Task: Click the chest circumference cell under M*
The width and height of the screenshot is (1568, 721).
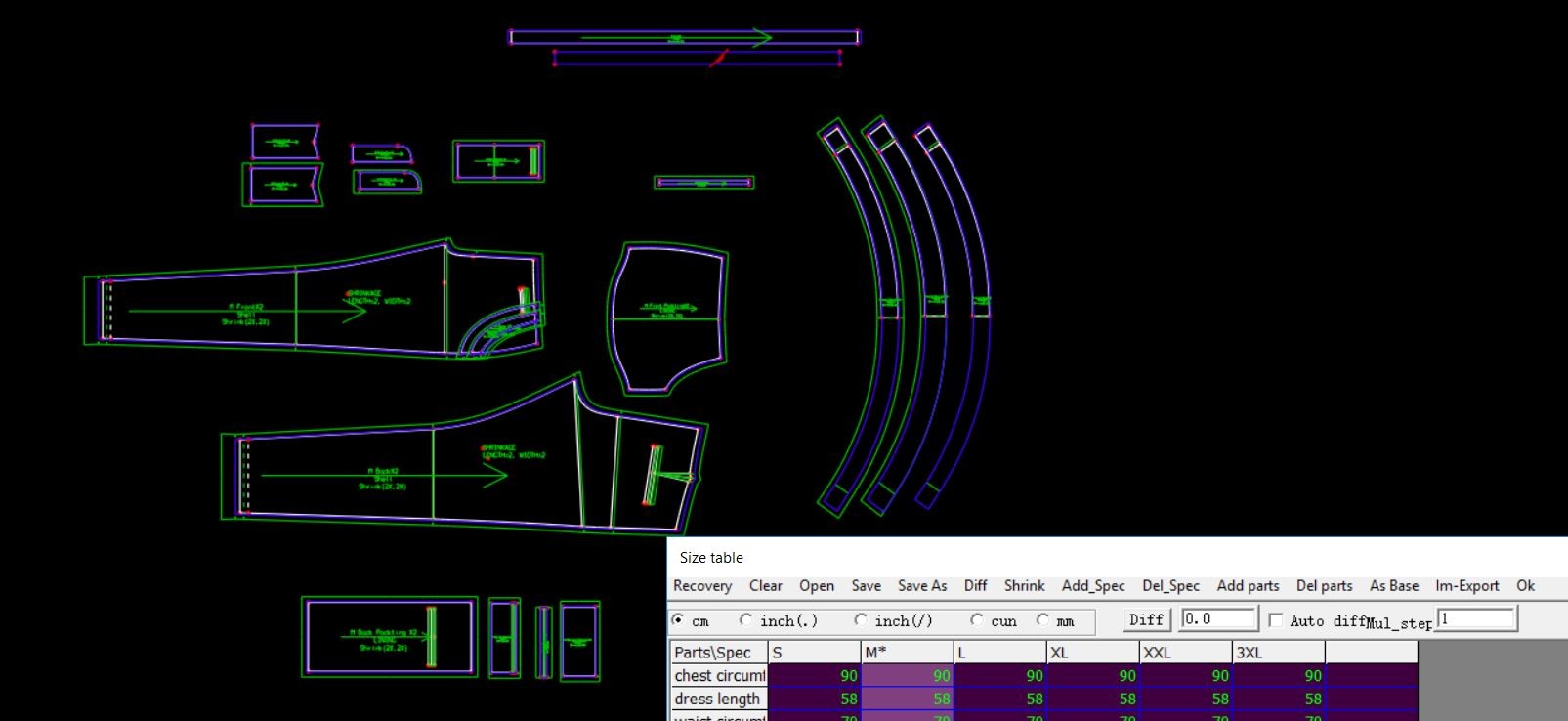Action: (x=907, y=676)
